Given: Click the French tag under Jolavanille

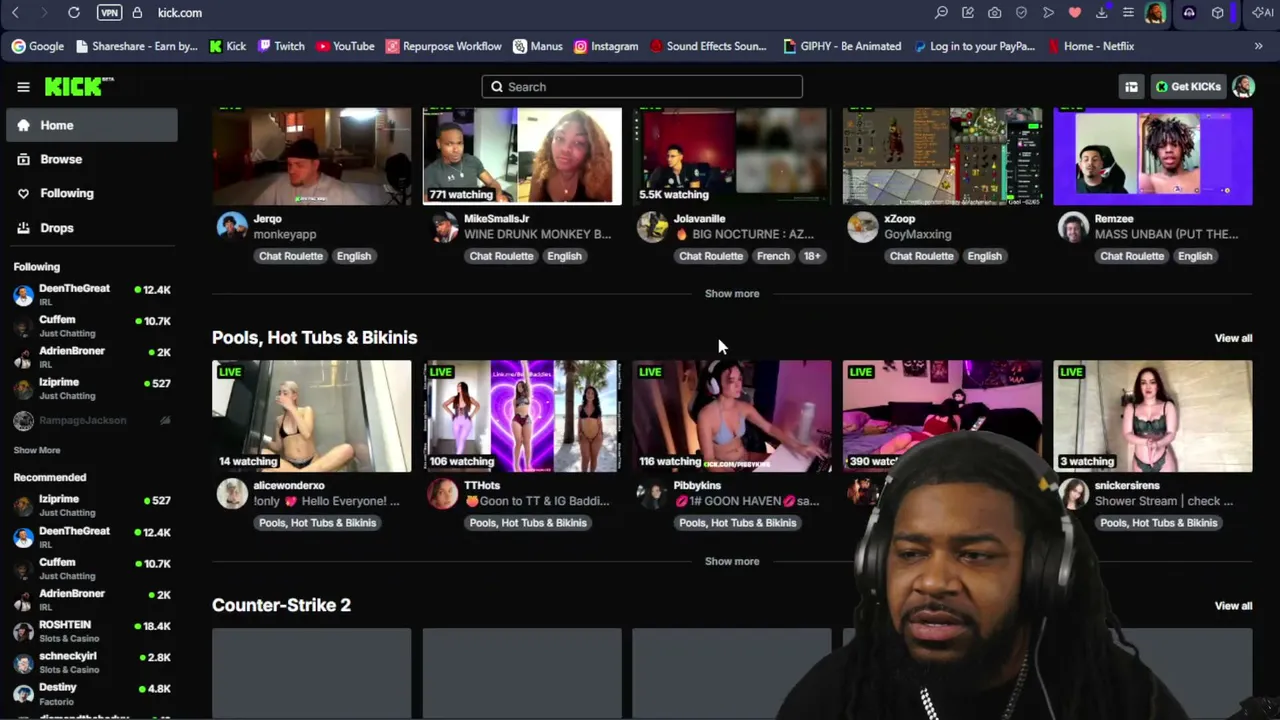Looking at the screenshot, I should [773, 256].
